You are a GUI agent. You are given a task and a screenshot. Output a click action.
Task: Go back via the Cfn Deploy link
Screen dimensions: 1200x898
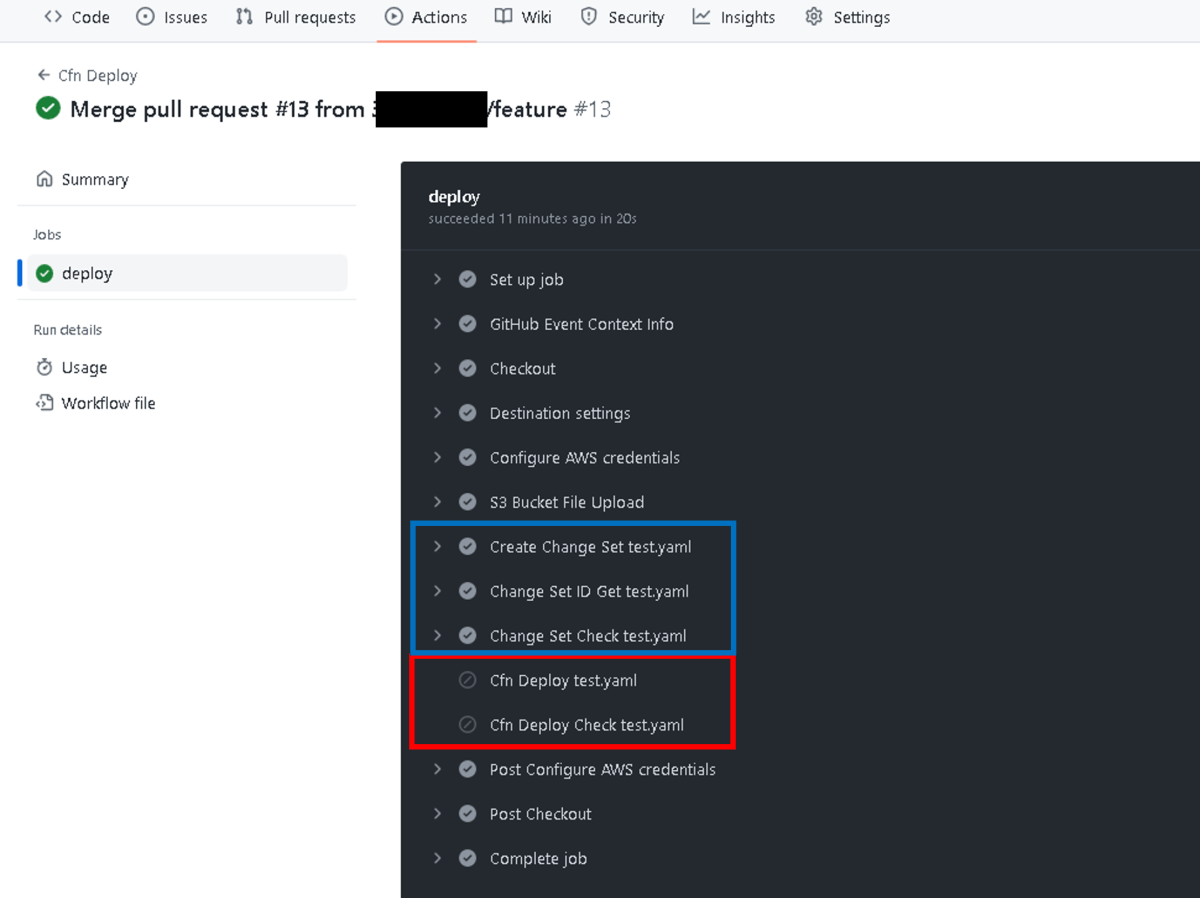95,75
